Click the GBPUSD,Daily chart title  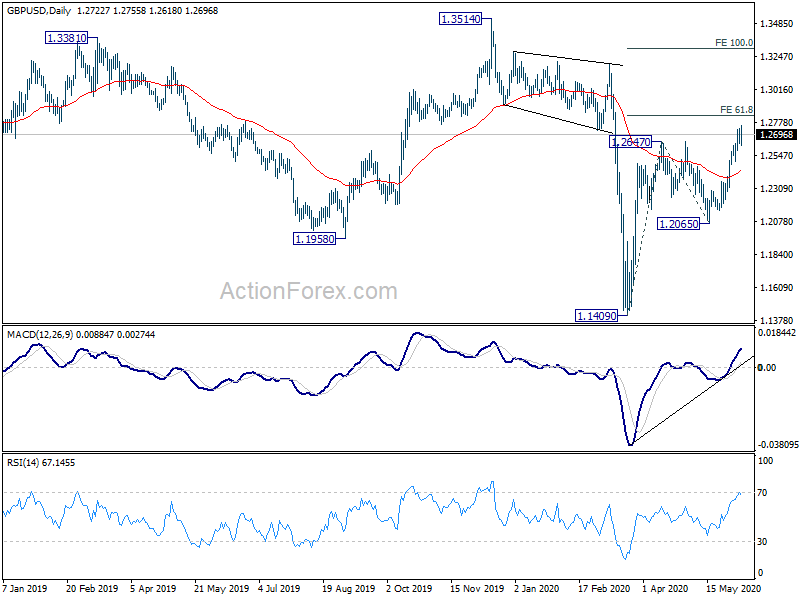(39, 11)
